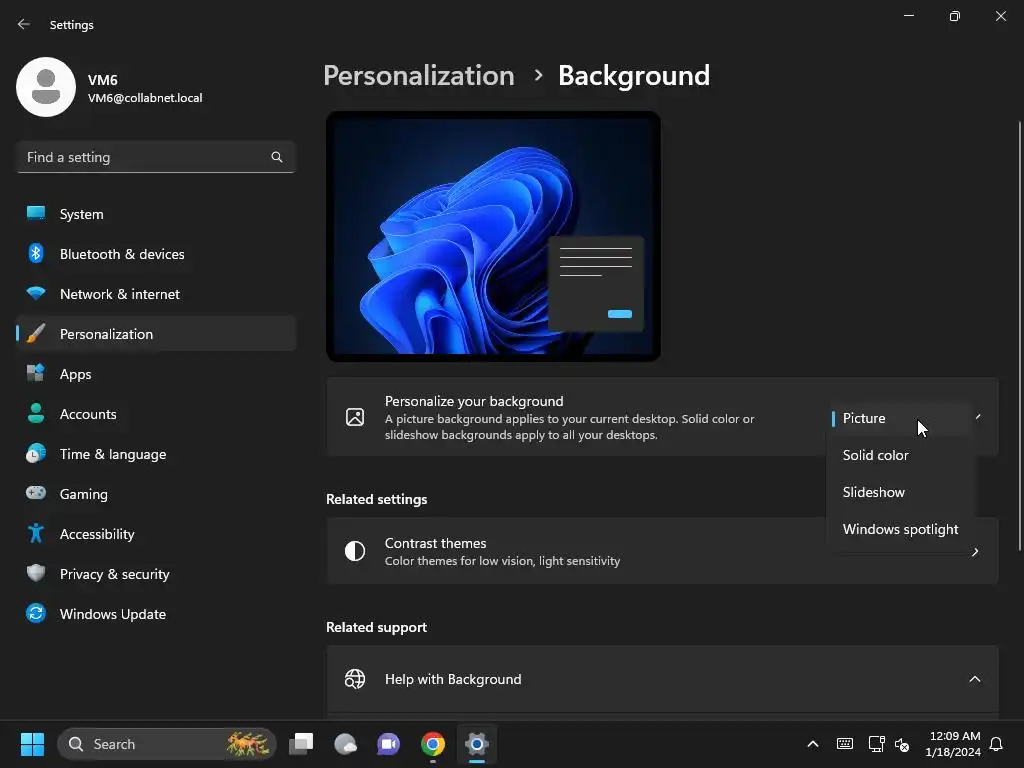Viewport: 1024px width, 768px height.
Task: Open Task View from the taskbar
Action: [x=301, y=744]
